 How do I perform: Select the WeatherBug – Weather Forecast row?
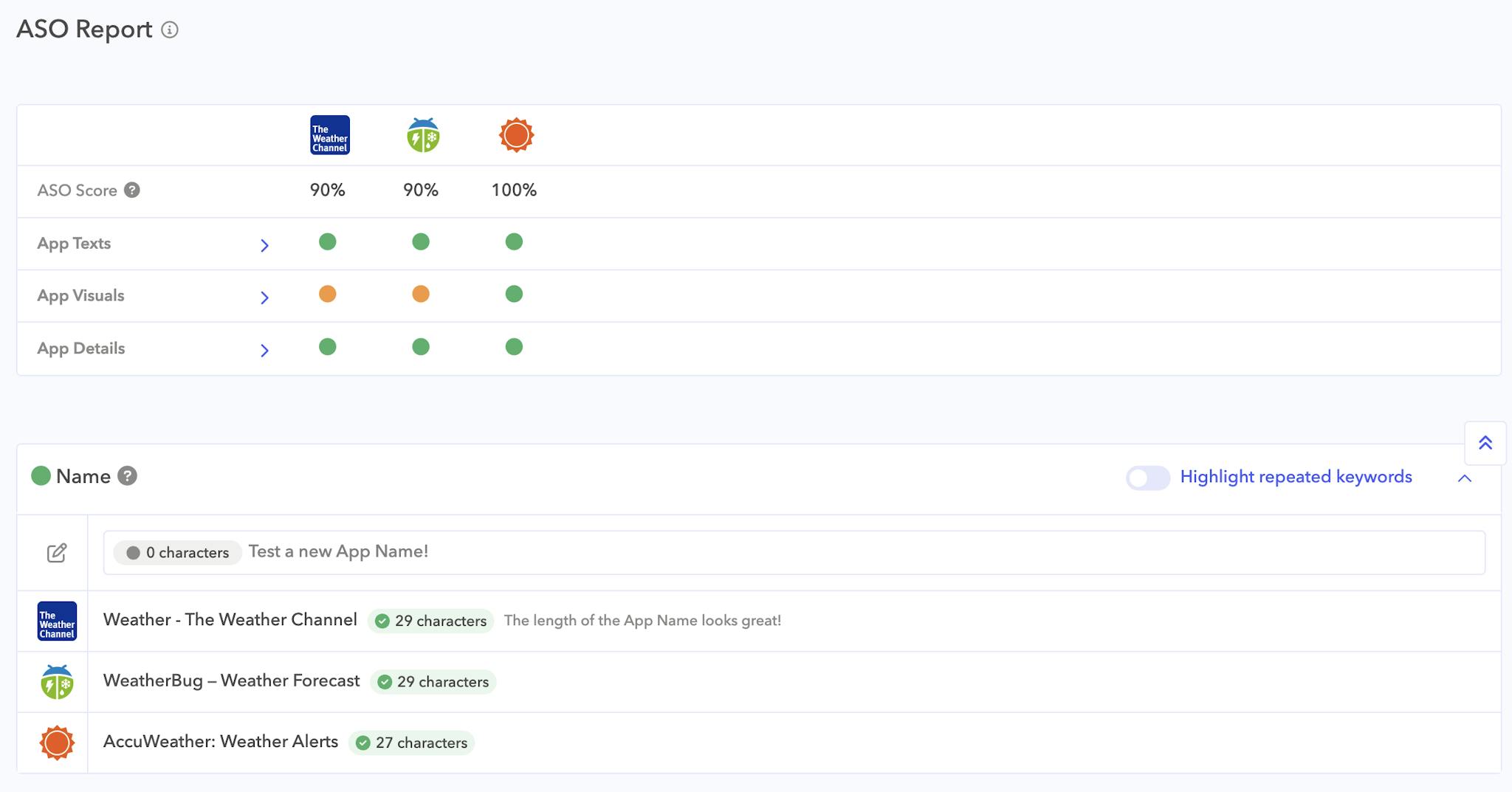coord(232,681)
